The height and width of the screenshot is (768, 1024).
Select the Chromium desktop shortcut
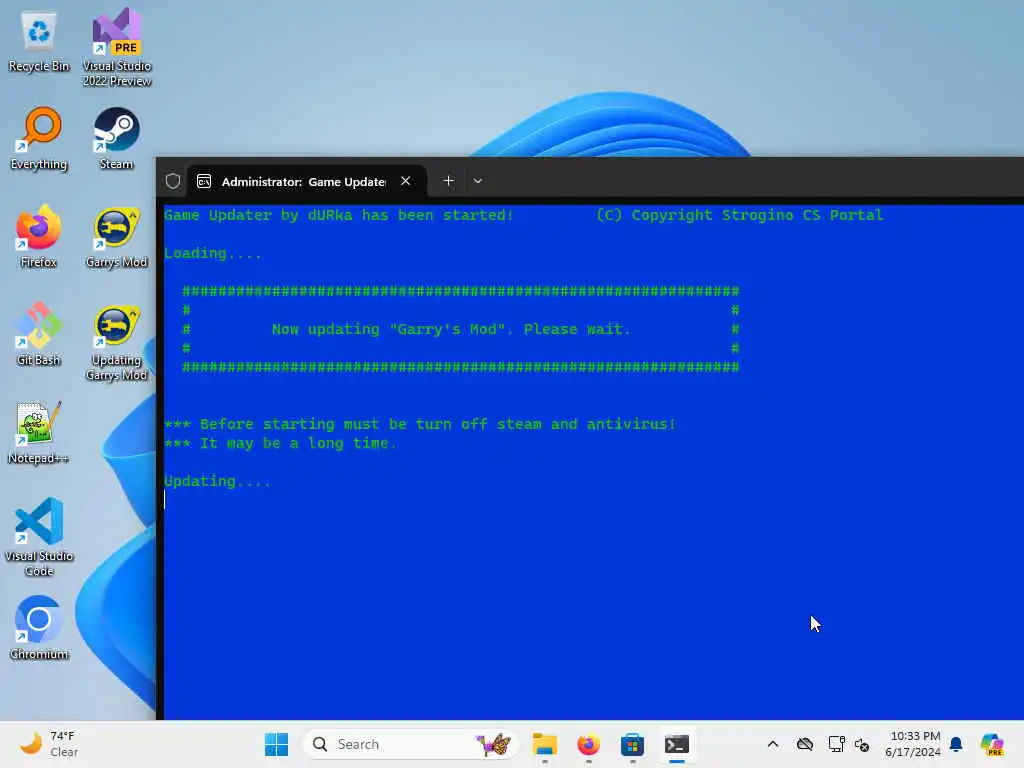coord(39,628)
